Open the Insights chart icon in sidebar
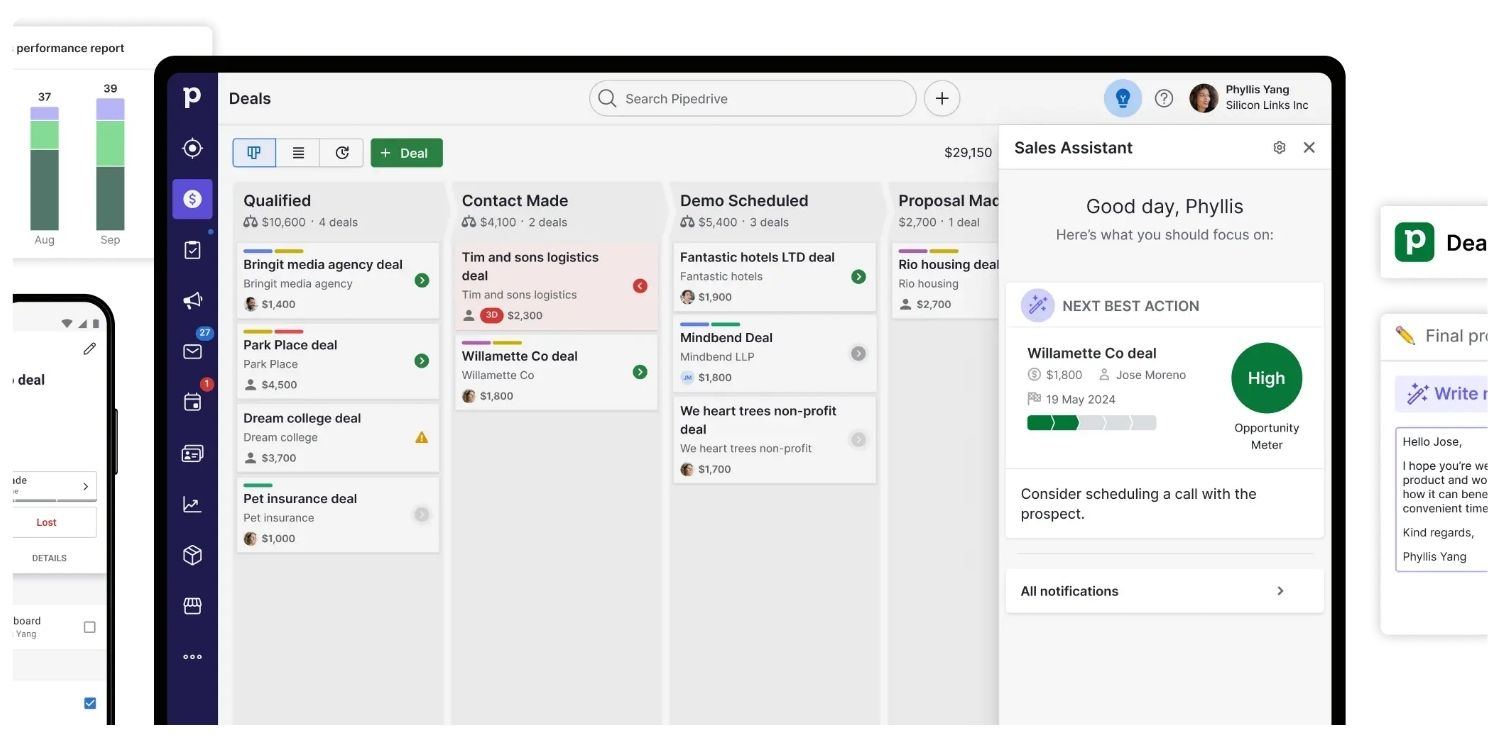The height and width of the screenshot is (741, 1500). 192,505
